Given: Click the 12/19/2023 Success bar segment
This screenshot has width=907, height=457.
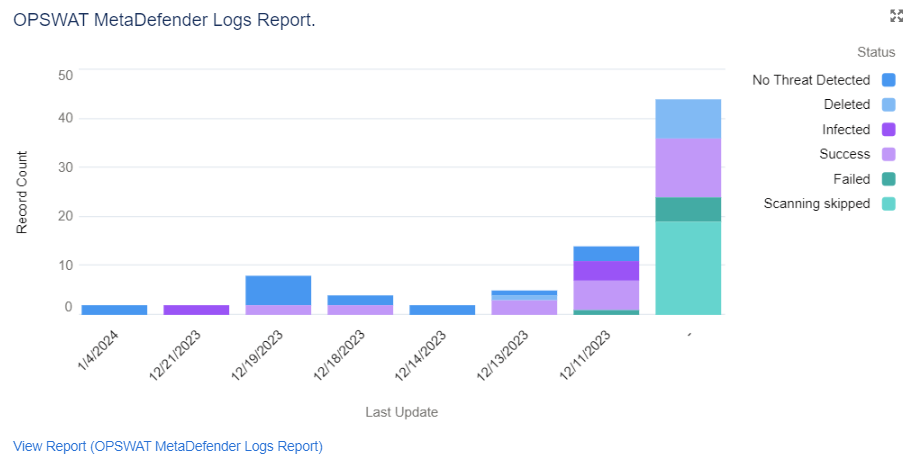Looking at the screenshot, I should (278, 310).
